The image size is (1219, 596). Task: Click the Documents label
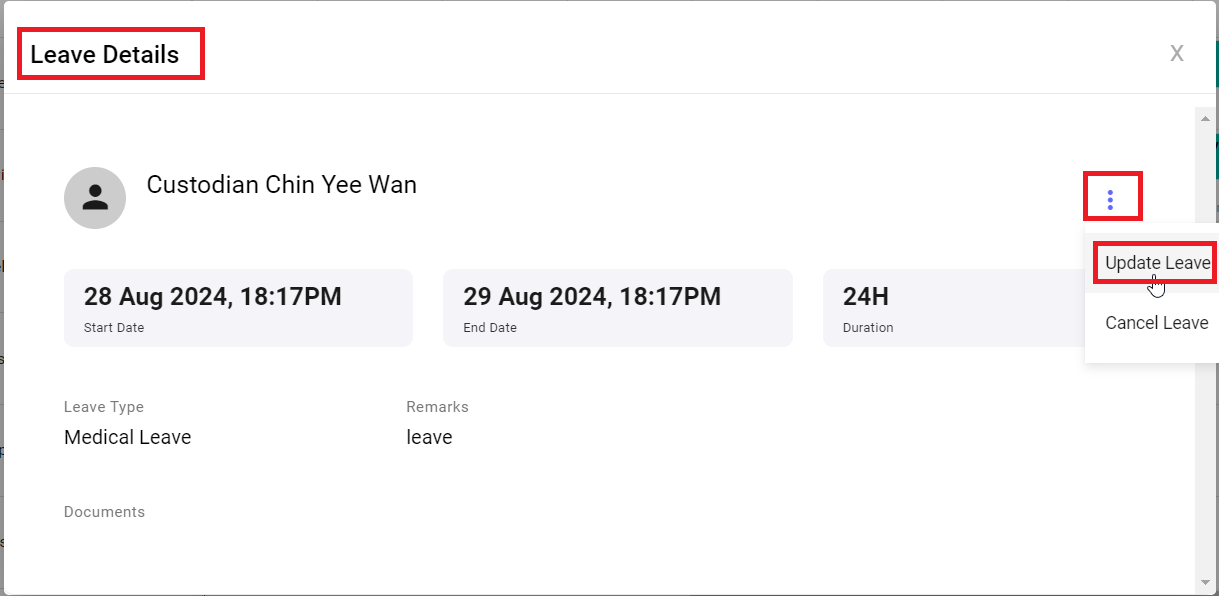(104, 512)
